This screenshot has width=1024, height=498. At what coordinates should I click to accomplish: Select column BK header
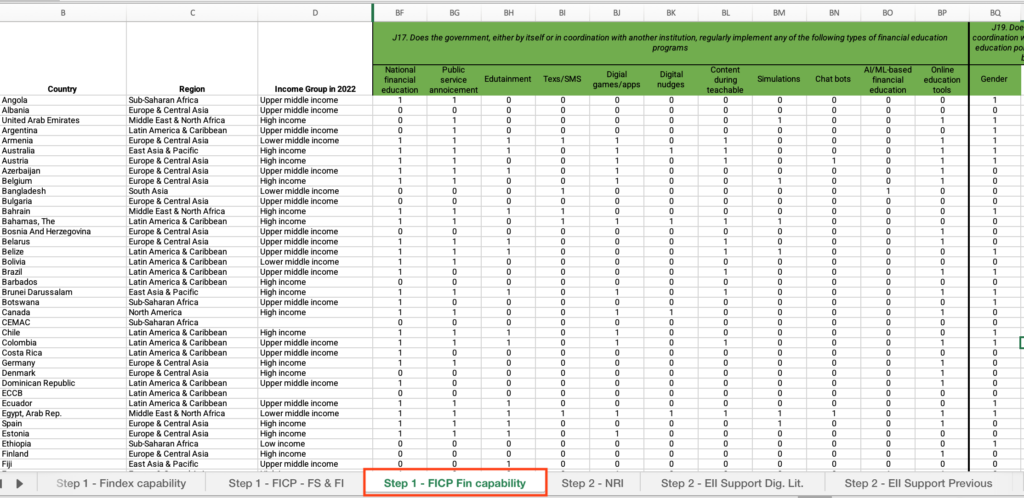(671, 12)
